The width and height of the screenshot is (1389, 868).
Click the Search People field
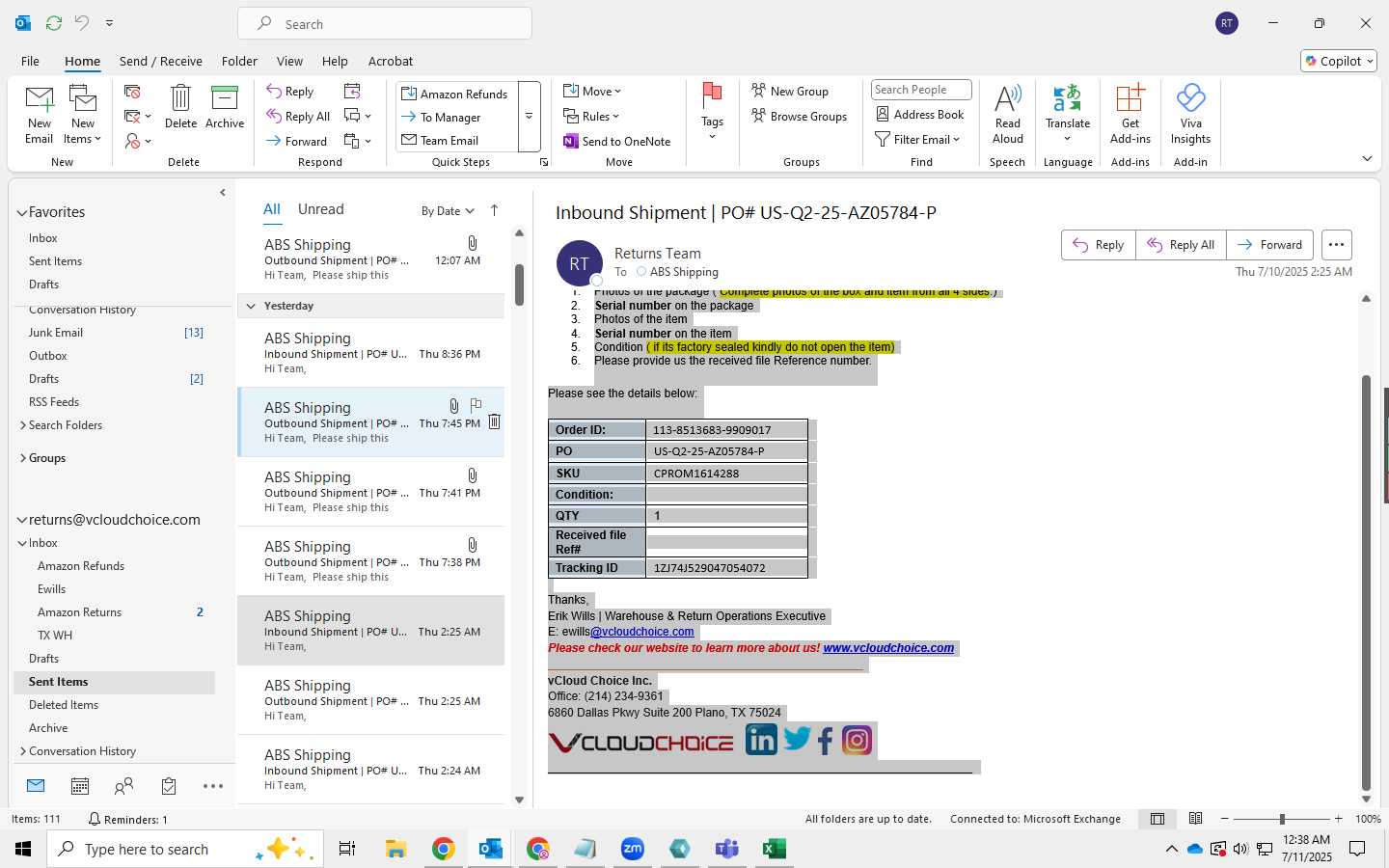pos(921,90)
